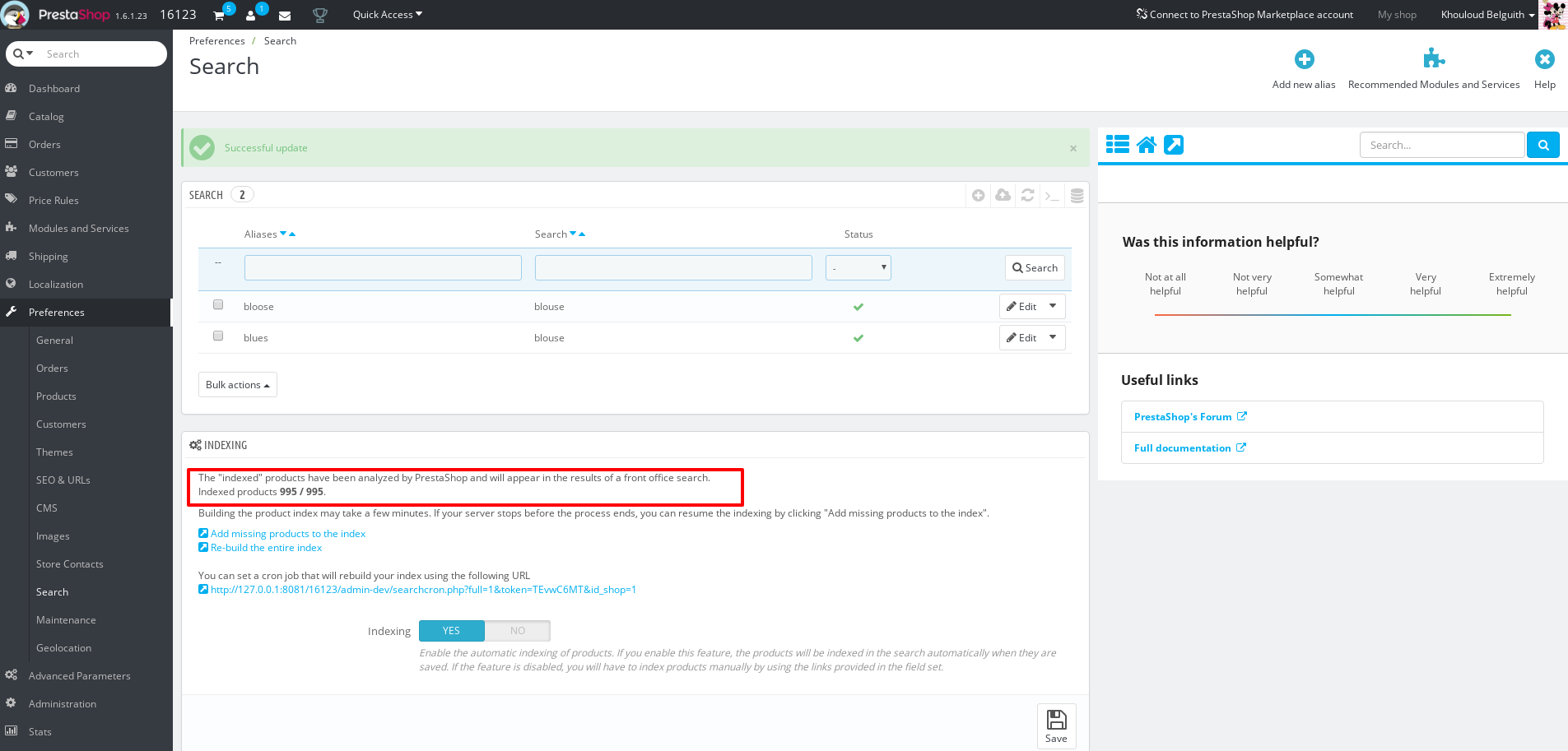Open help in new window arrow icon
Screen dimensions: 1568x751
(1174, 145)
